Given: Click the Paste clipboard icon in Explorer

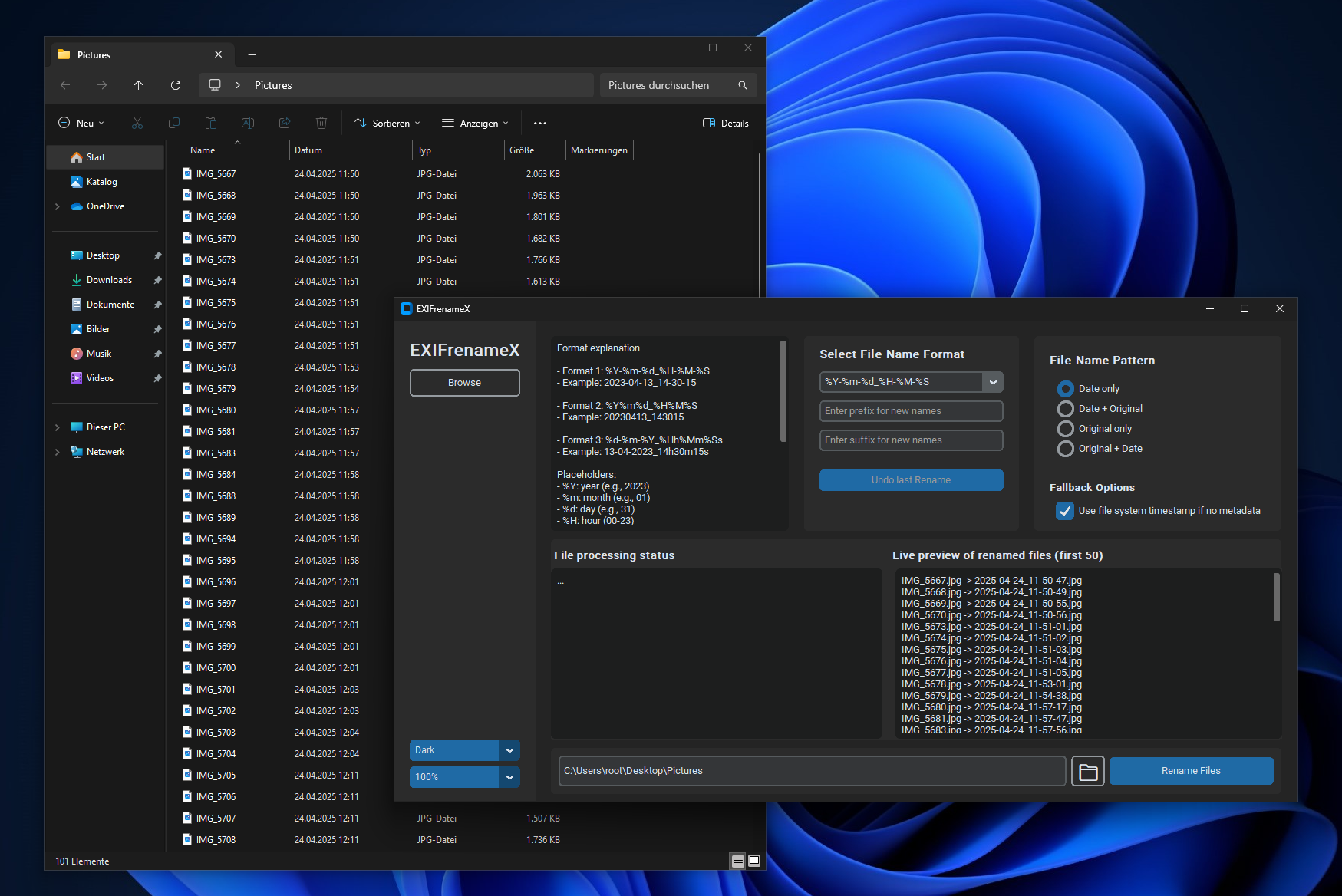Looking at the screenshot, I should click(x=211, y=123).
